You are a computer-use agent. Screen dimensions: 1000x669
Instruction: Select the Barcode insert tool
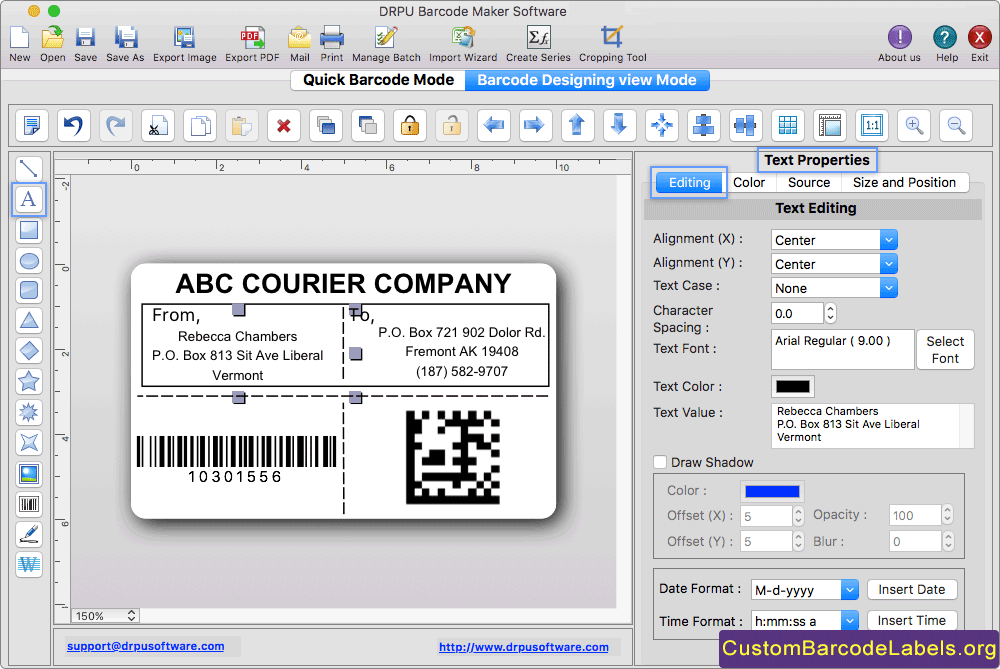(x=29, y=504)
